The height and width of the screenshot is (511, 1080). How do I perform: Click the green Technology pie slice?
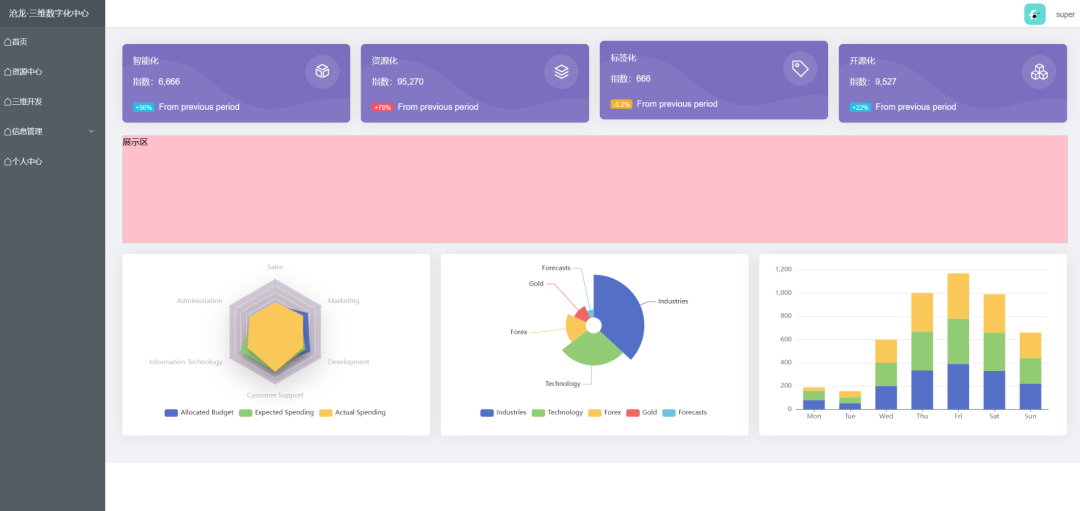tap(591, 350)
